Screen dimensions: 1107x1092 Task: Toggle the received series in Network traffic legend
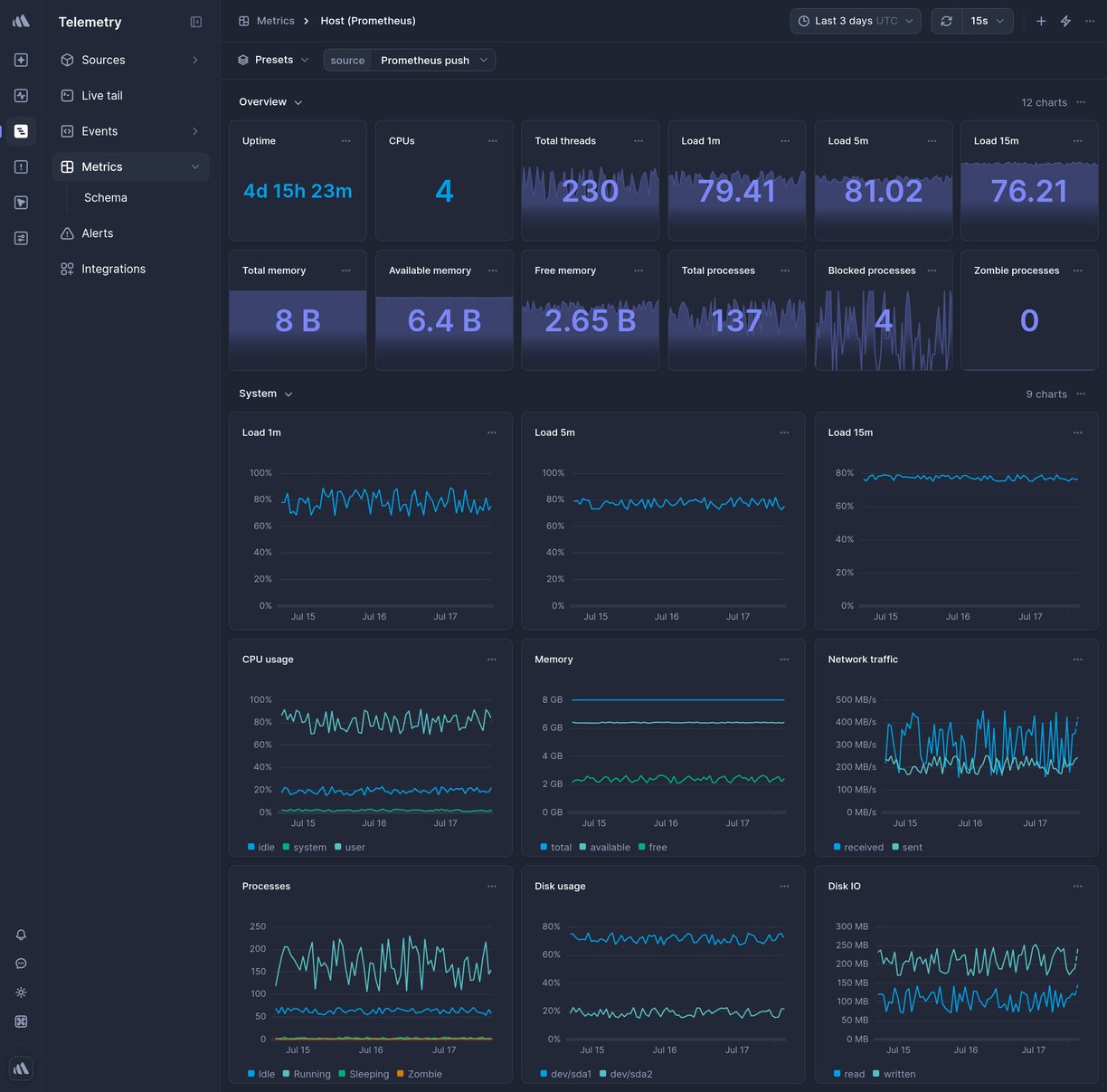click(858, 848)
